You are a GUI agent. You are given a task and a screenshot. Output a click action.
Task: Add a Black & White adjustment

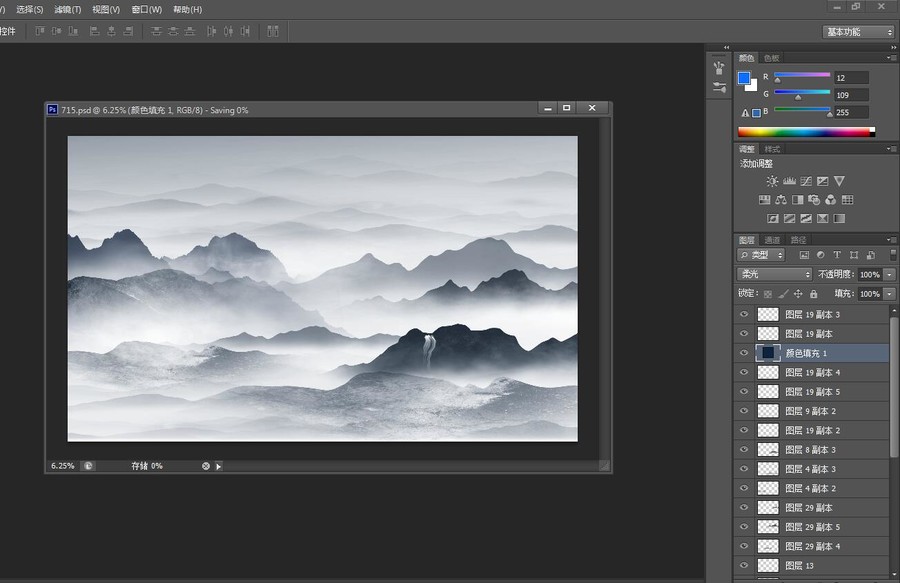coord(798,200)
